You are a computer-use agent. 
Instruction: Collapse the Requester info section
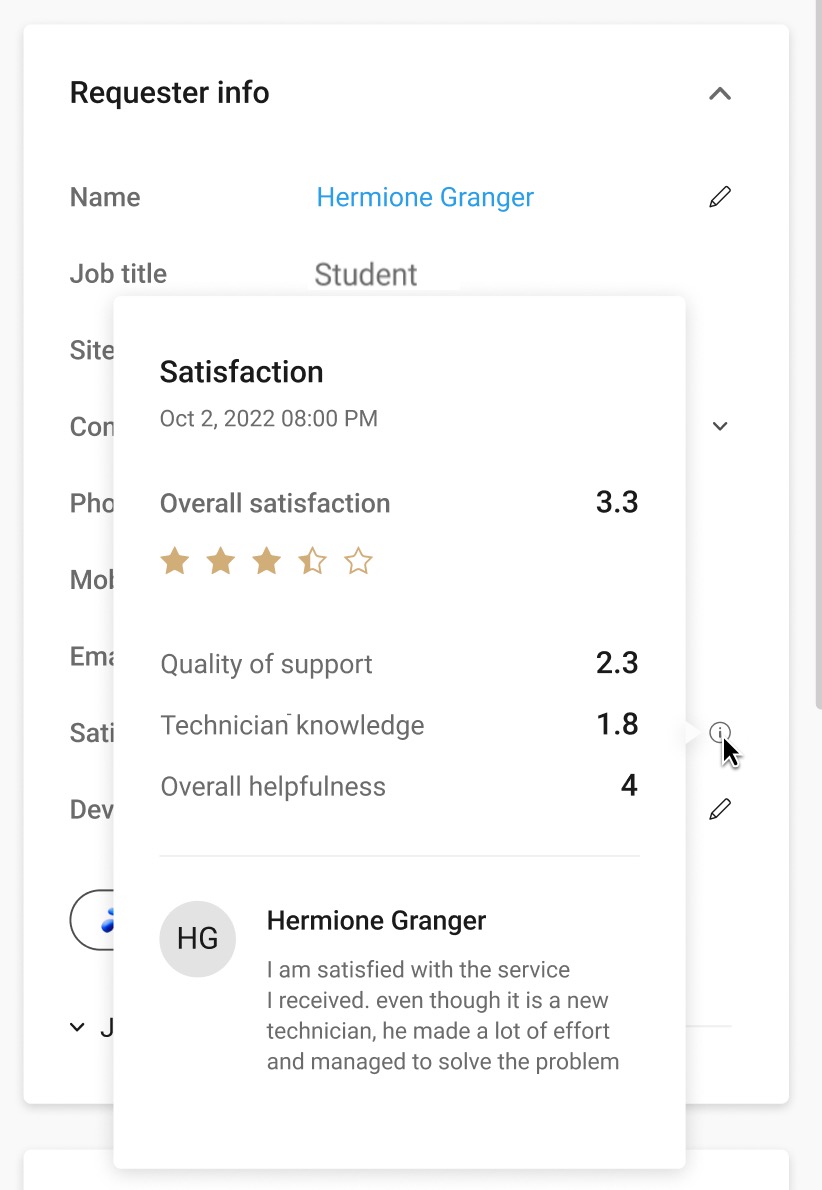[x=720, y=93]
